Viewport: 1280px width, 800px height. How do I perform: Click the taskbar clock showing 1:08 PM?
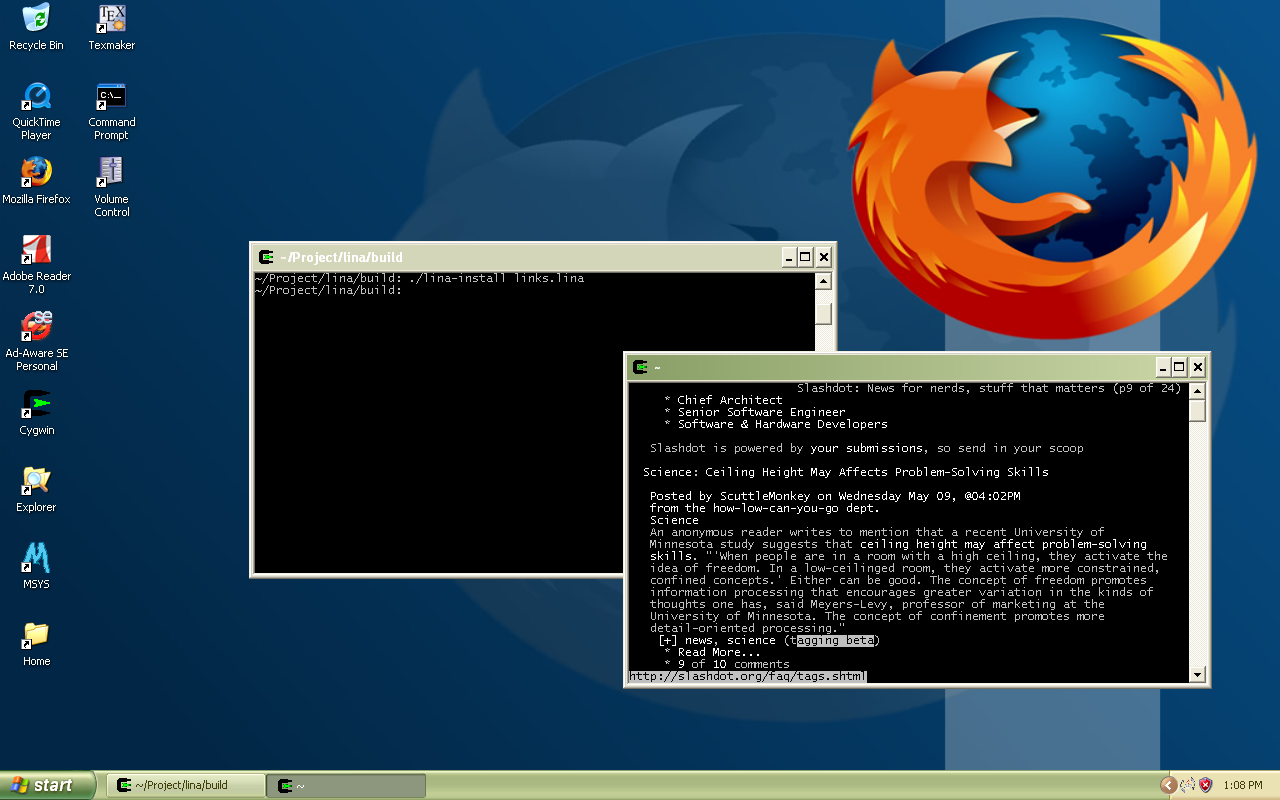point(1243,785)
